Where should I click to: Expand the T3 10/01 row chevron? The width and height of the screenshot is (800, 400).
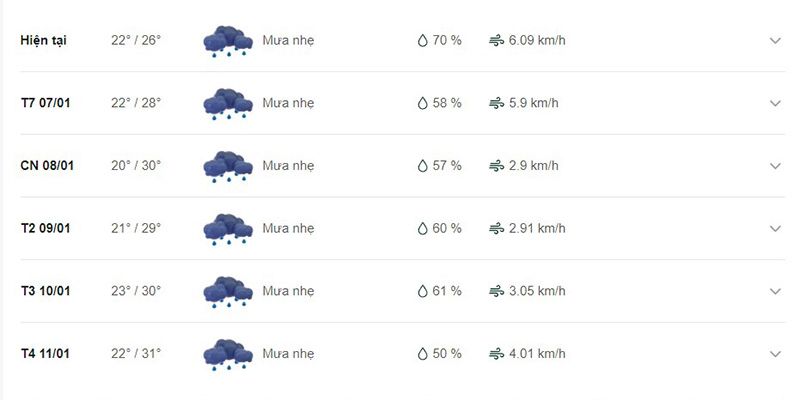(775, 291)
